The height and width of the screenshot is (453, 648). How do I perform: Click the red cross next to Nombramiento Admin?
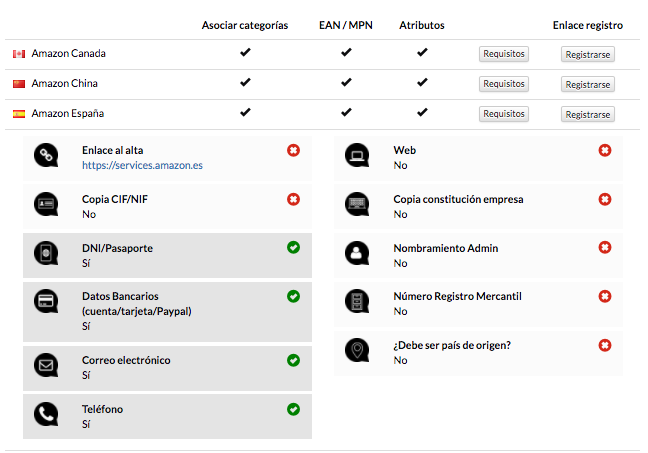pyautogui.click(x=605, y=248)
